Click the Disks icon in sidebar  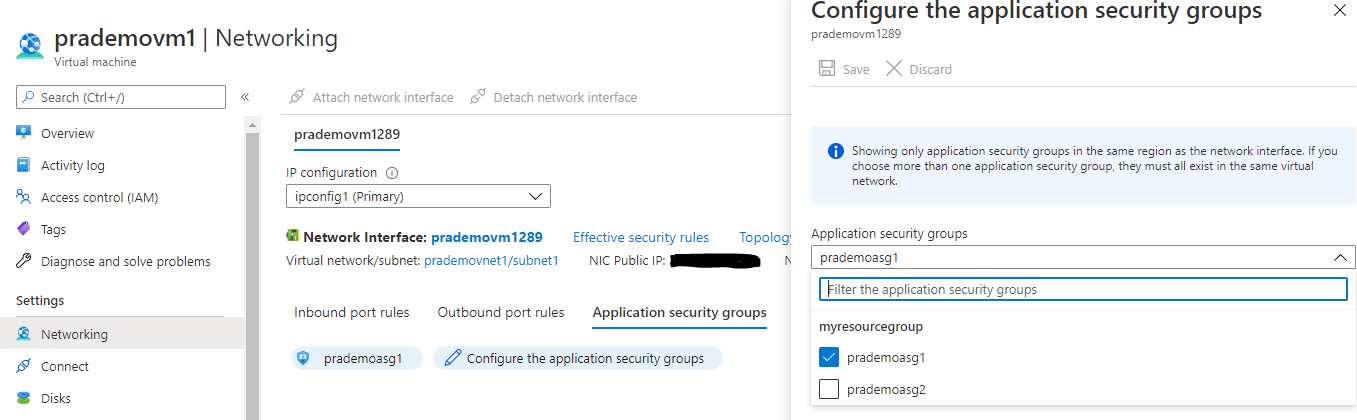(x=24, y=398)
